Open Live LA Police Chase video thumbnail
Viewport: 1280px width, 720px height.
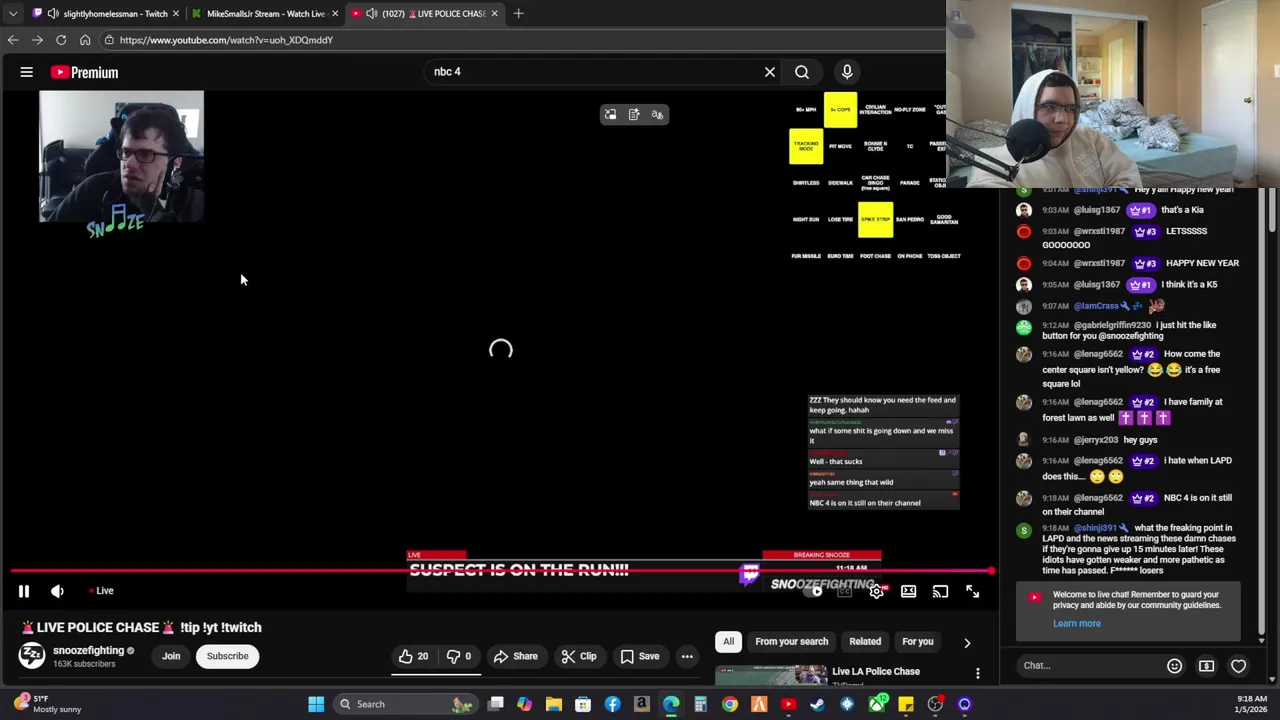point(771,675)
